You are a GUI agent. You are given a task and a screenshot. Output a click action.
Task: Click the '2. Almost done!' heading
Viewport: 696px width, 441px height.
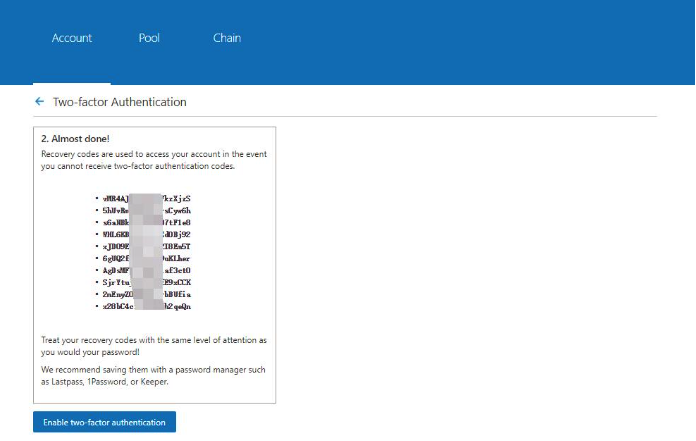tap(75, 139)
